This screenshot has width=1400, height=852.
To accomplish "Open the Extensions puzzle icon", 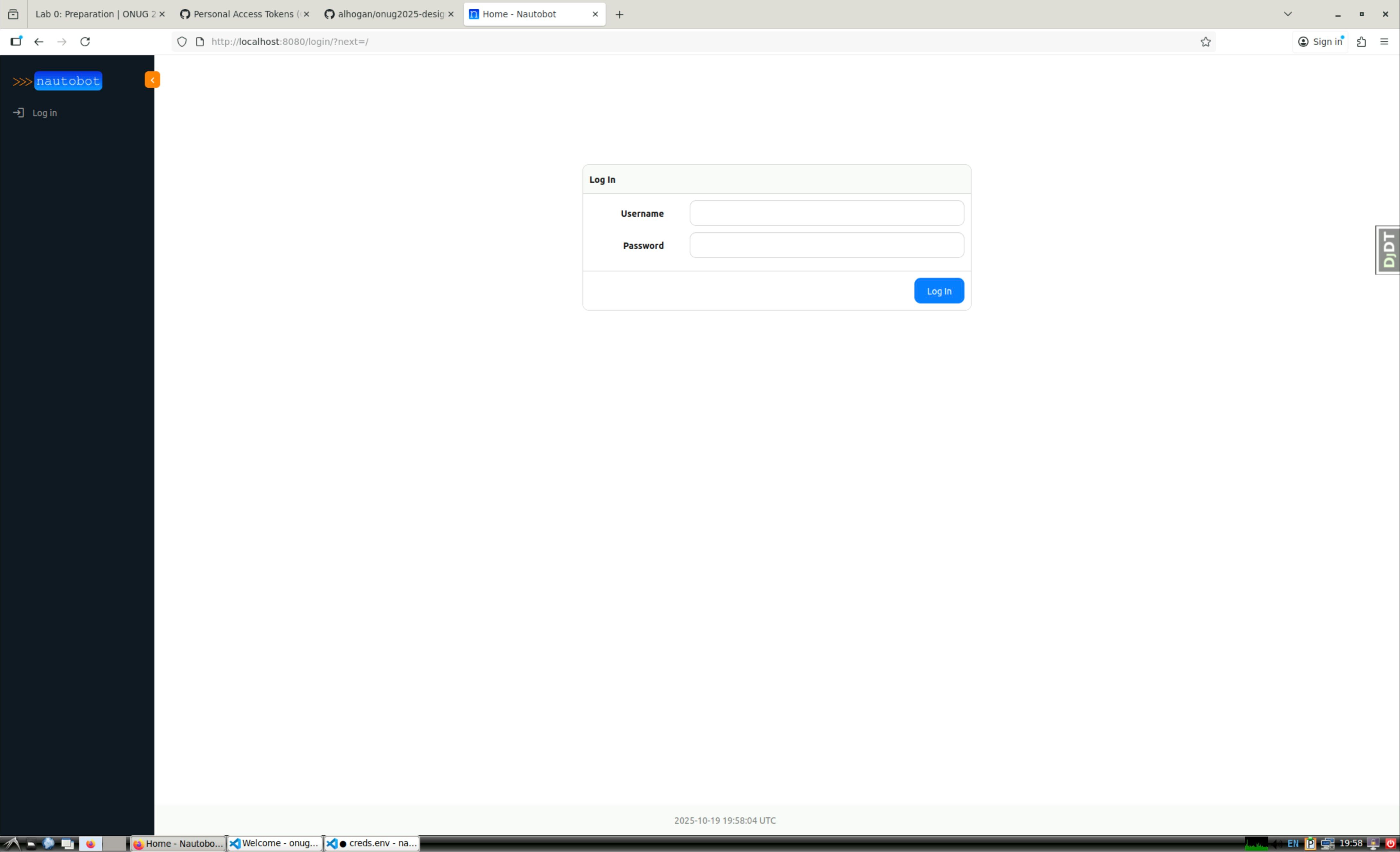I will 1361,42.
